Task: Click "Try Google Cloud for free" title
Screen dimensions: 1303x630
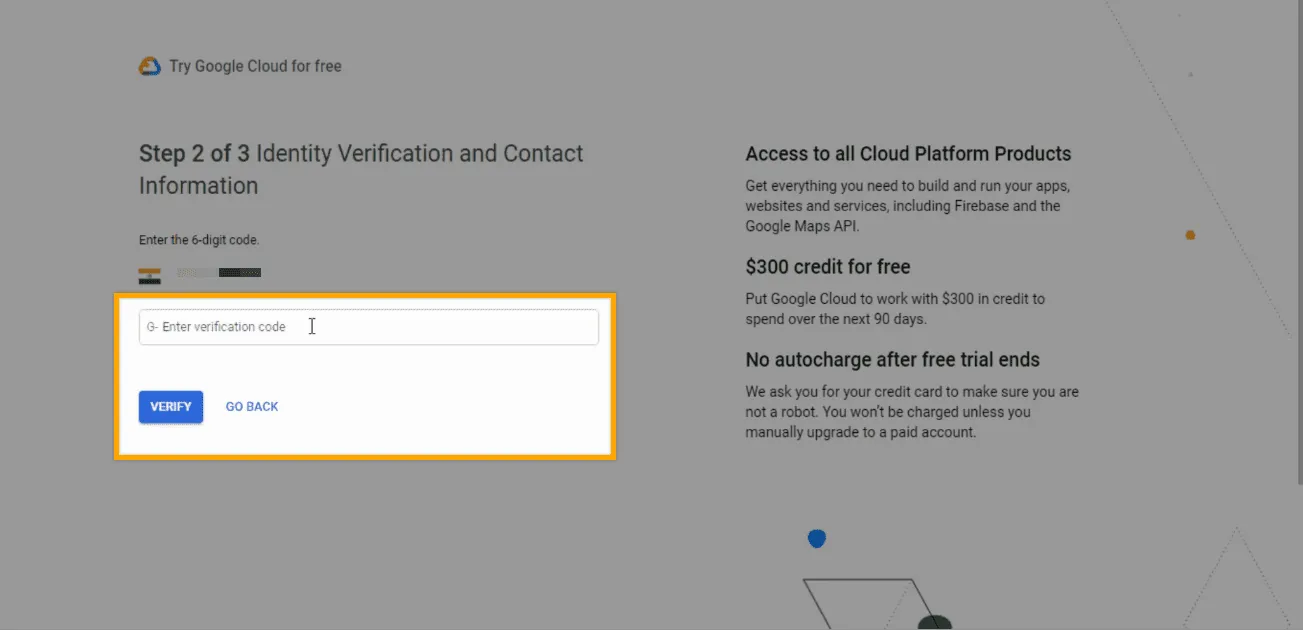Action: click(x=255, y=66)
